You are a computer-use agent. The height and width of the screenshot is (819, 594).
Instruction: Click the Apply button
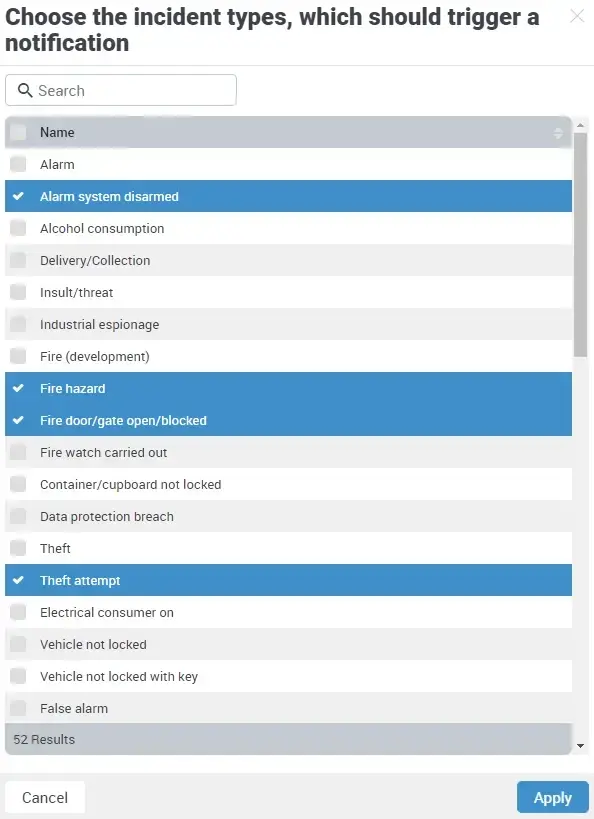552,797
